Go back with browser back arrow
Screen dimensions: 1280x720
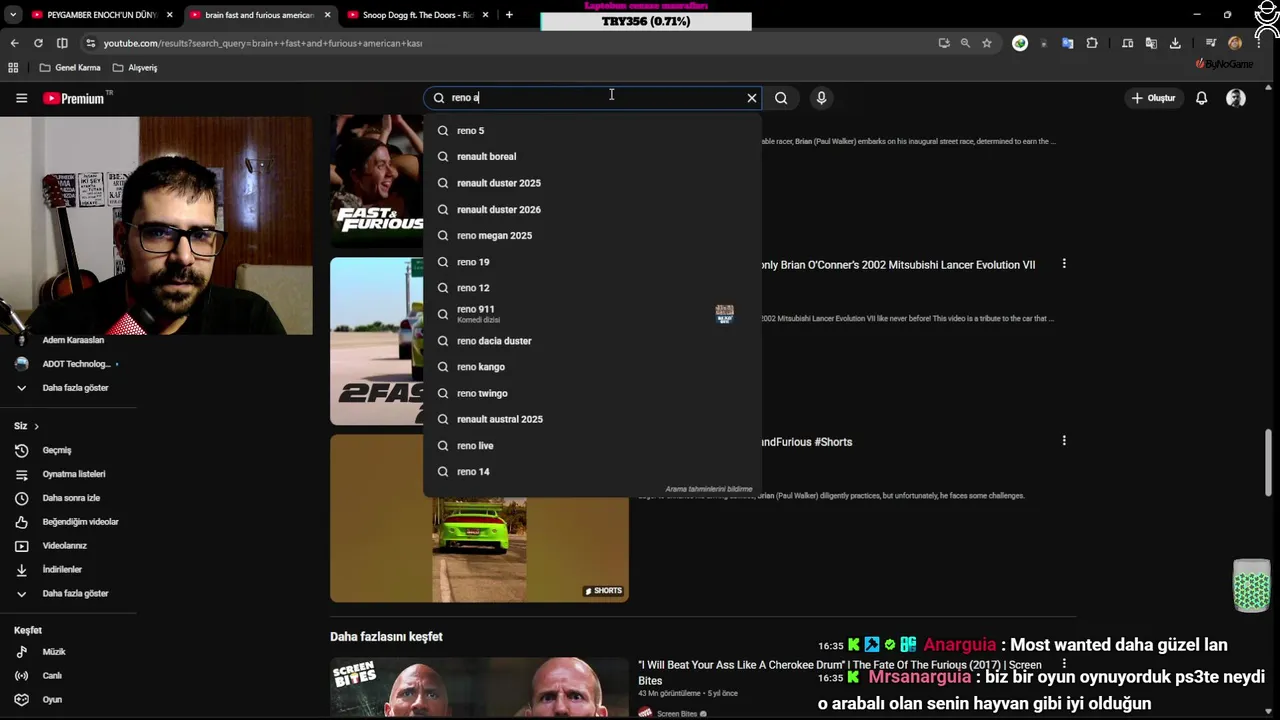click(14, 43)
